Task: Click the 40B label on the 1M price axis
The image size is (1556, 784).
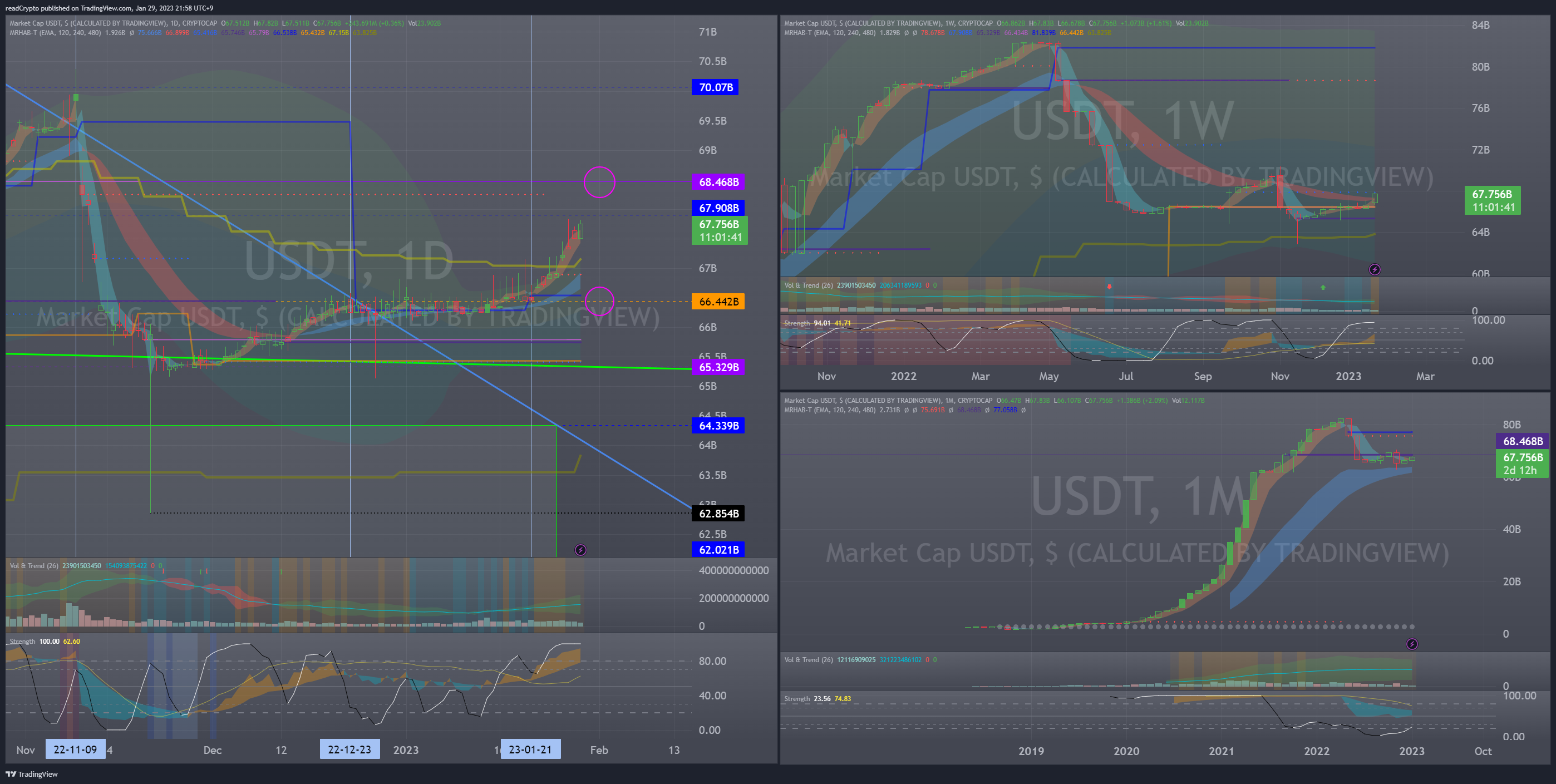Action: [1511, 529]
